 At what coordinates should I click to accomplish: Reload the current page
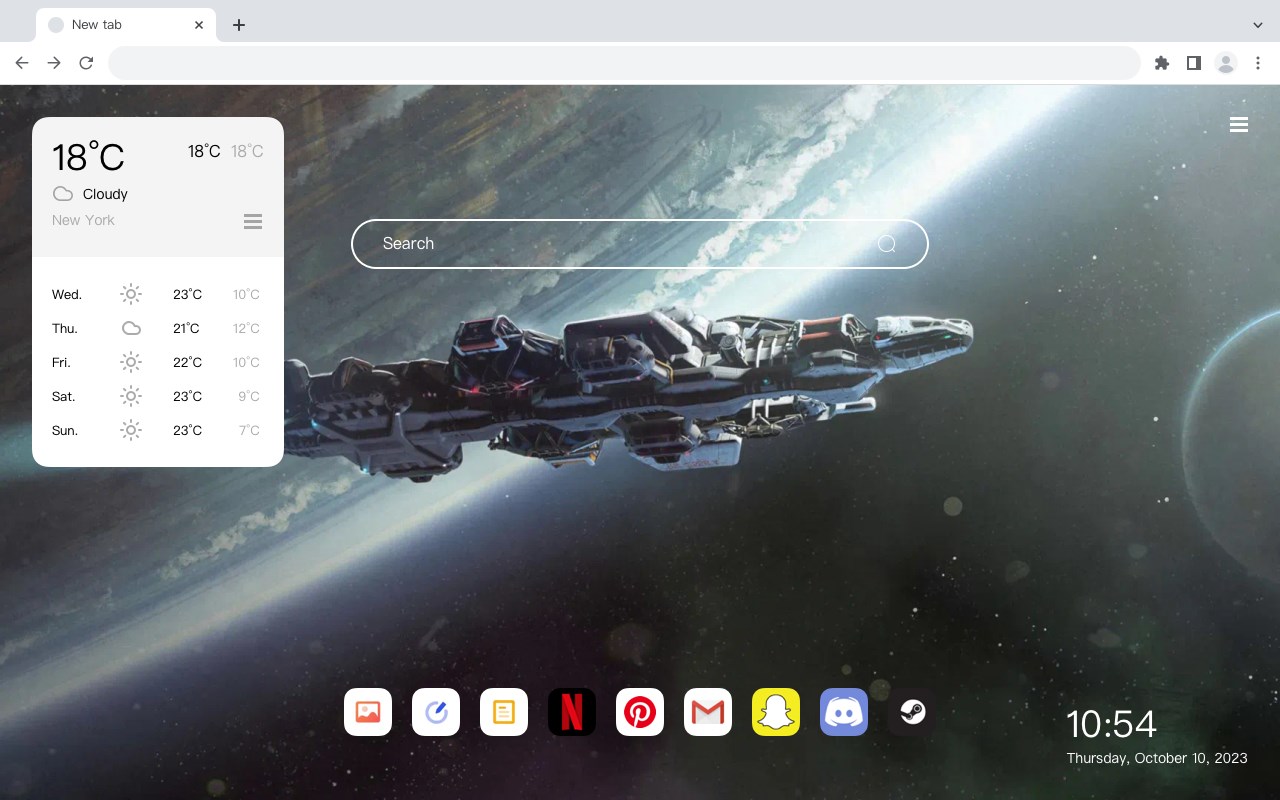[x=86, y=63]
